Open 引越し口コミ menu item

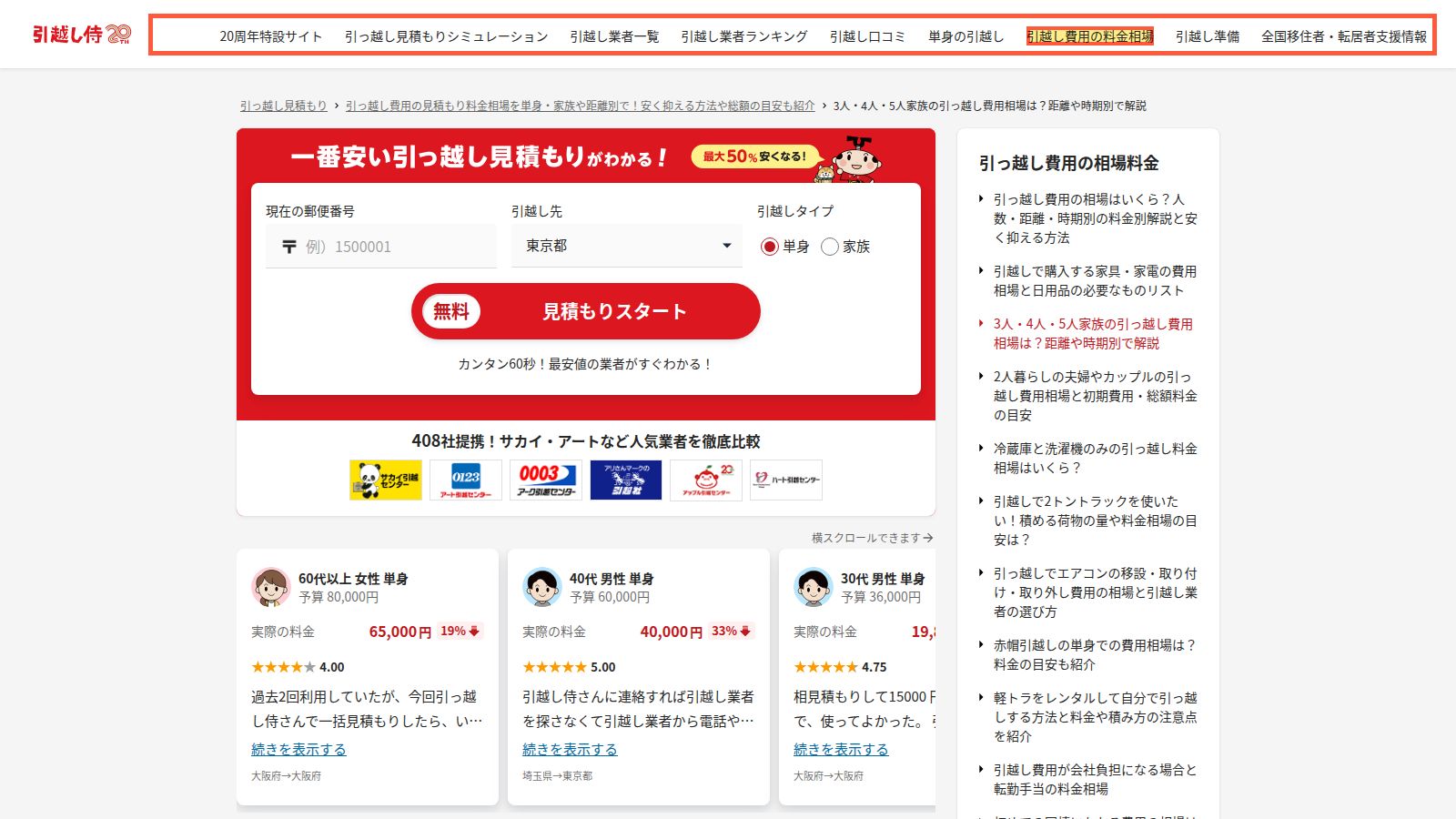(x=867, y=36)
